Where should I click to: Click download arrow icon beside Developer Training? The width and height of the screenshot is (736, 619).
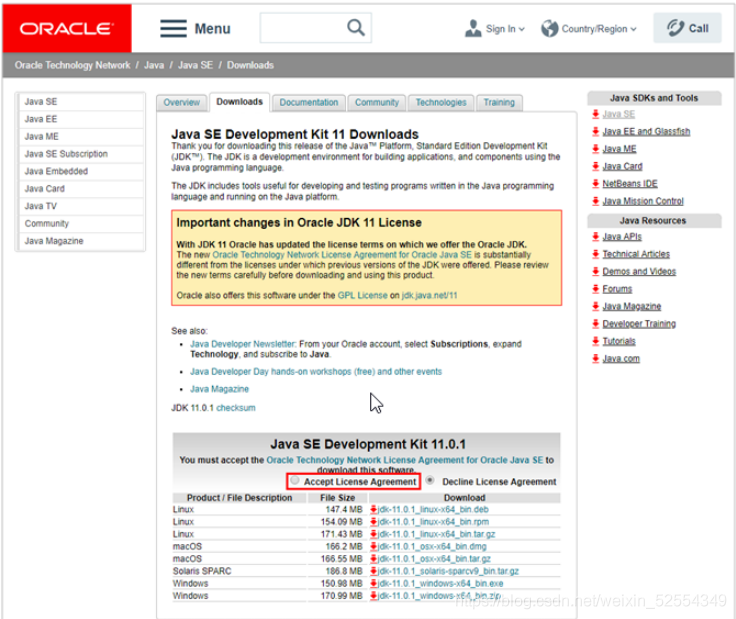[x=596, y=323]
